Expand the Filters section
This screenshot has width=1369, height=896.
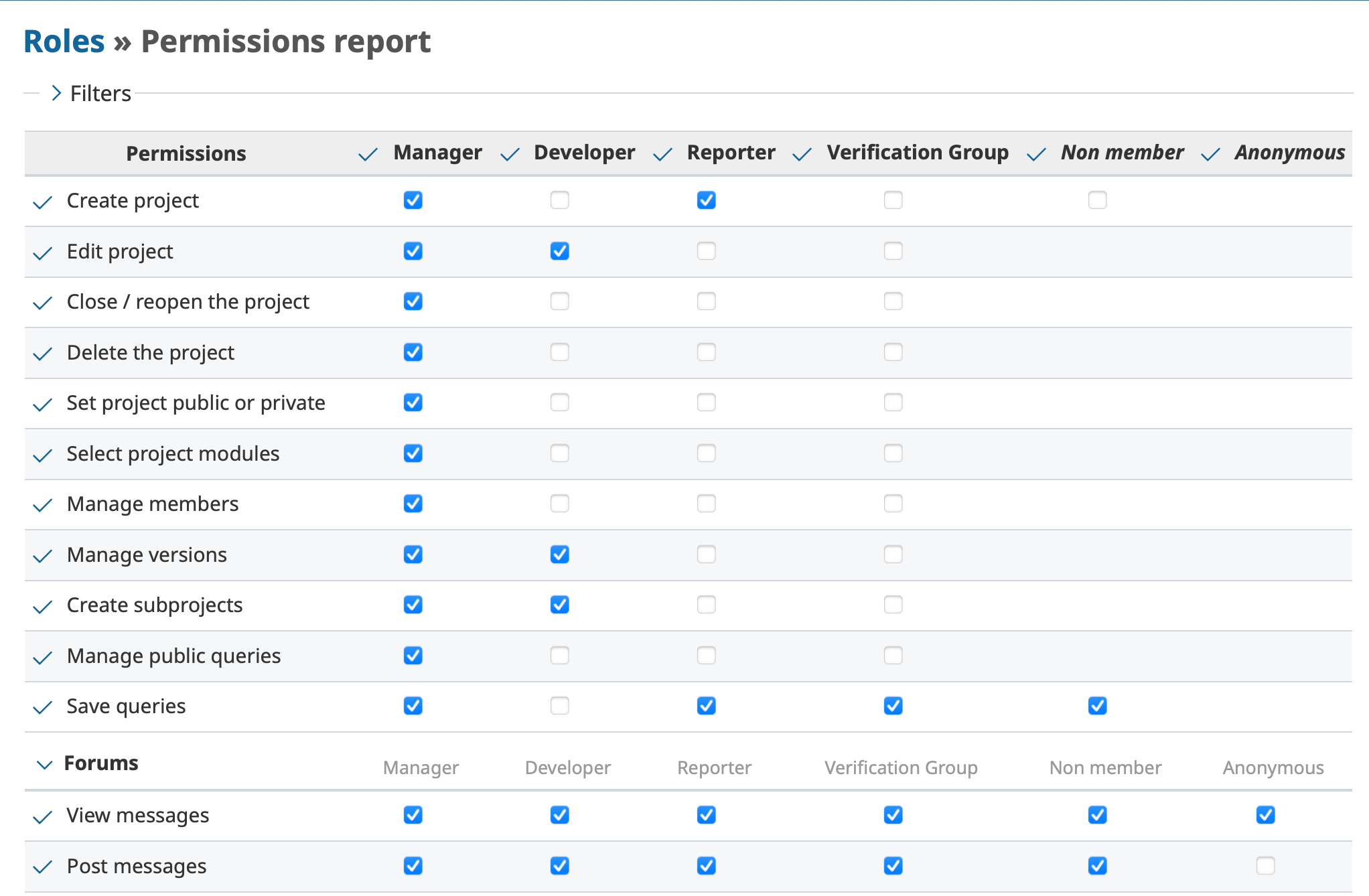[x=56, y=93]
